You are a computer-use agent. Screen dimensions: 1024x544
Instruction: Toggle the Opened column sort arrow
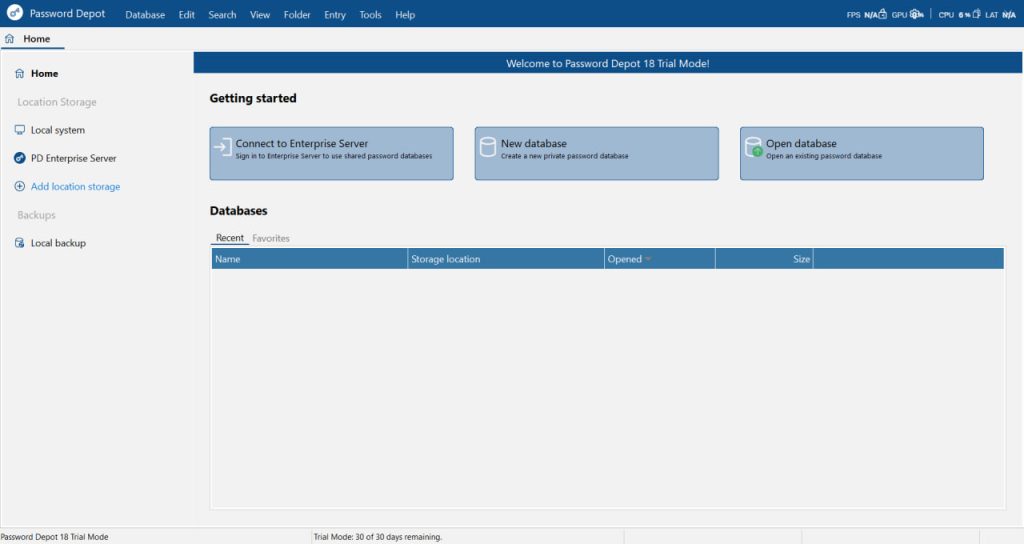pos(648,259)
